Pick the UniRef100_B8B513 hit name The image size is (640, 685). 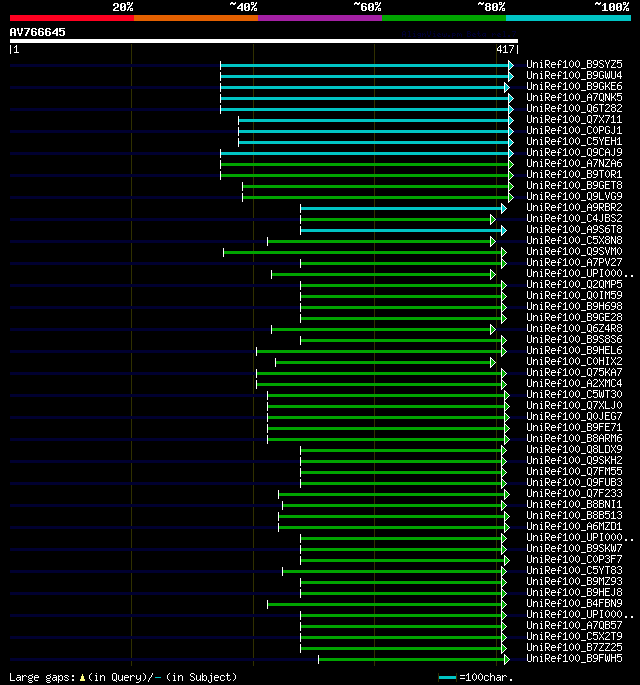[574, 515]
